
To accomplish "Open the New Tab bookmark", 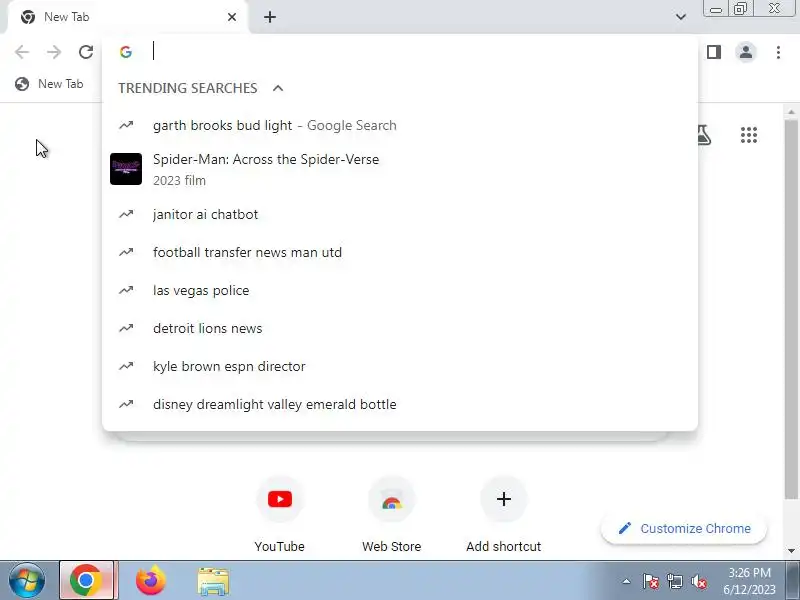I will [49, 84].
